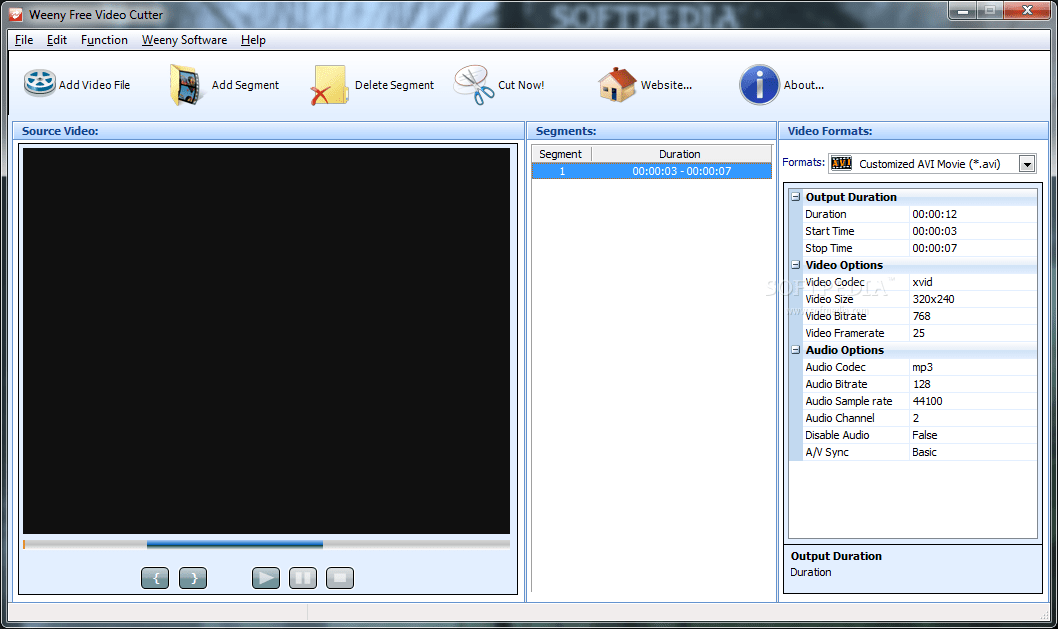Viewport: 1058px width, 629px height.
Task: Click the Add Segment label
Action: coord(245,85)
